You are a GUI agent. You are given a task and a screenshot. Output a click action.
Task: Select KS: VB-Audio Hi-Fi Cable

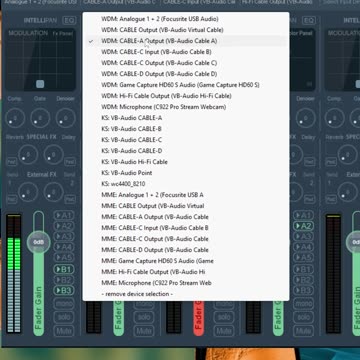tap(186, 162)
